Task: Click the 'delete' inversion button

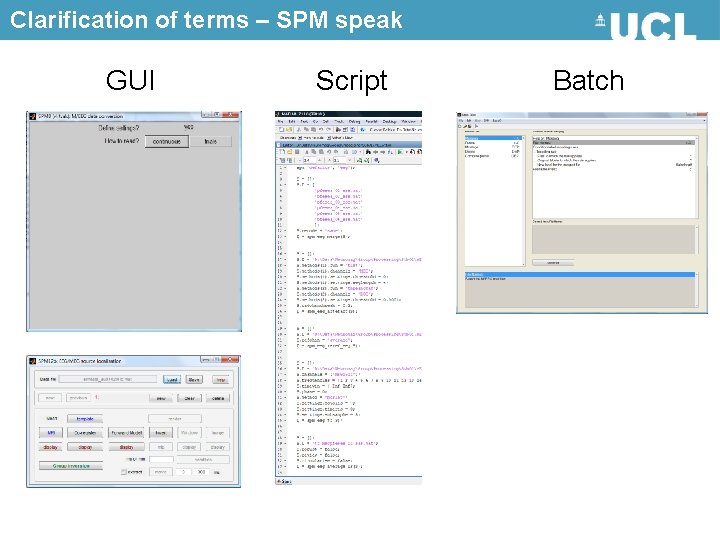Action: (218, 398)
